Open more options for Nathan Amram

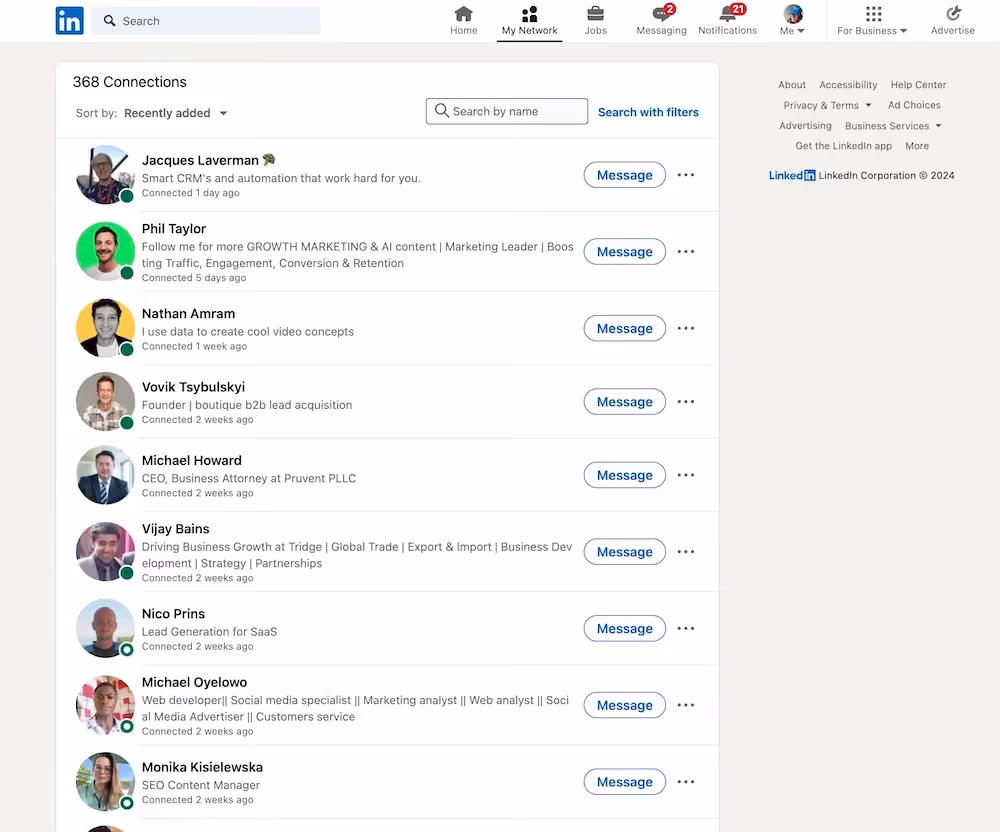[x=686, y=328]
